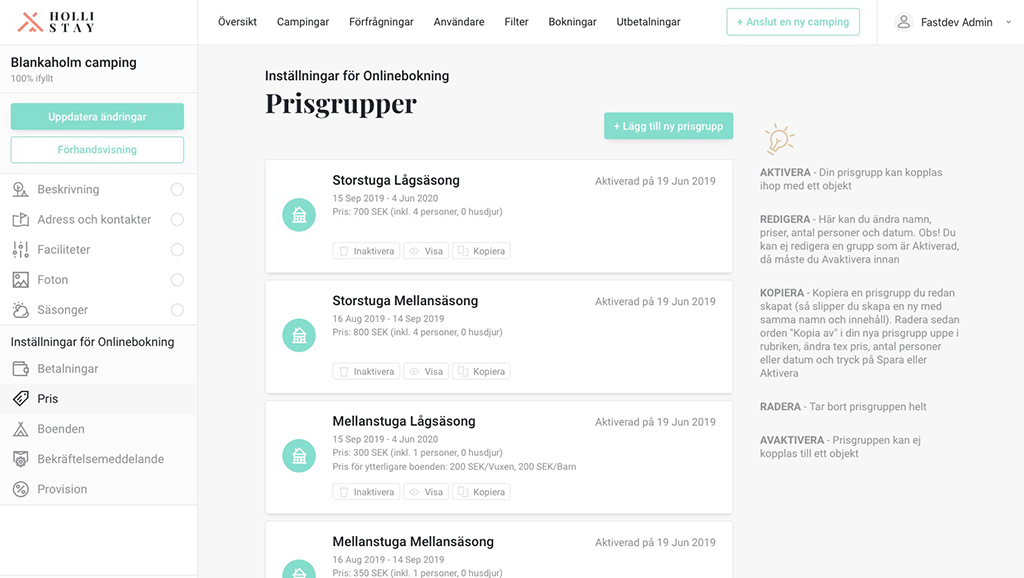Go to the Utbetalningar menu
The width and height of the screenshot is (1024, 578).
(648, 22)
